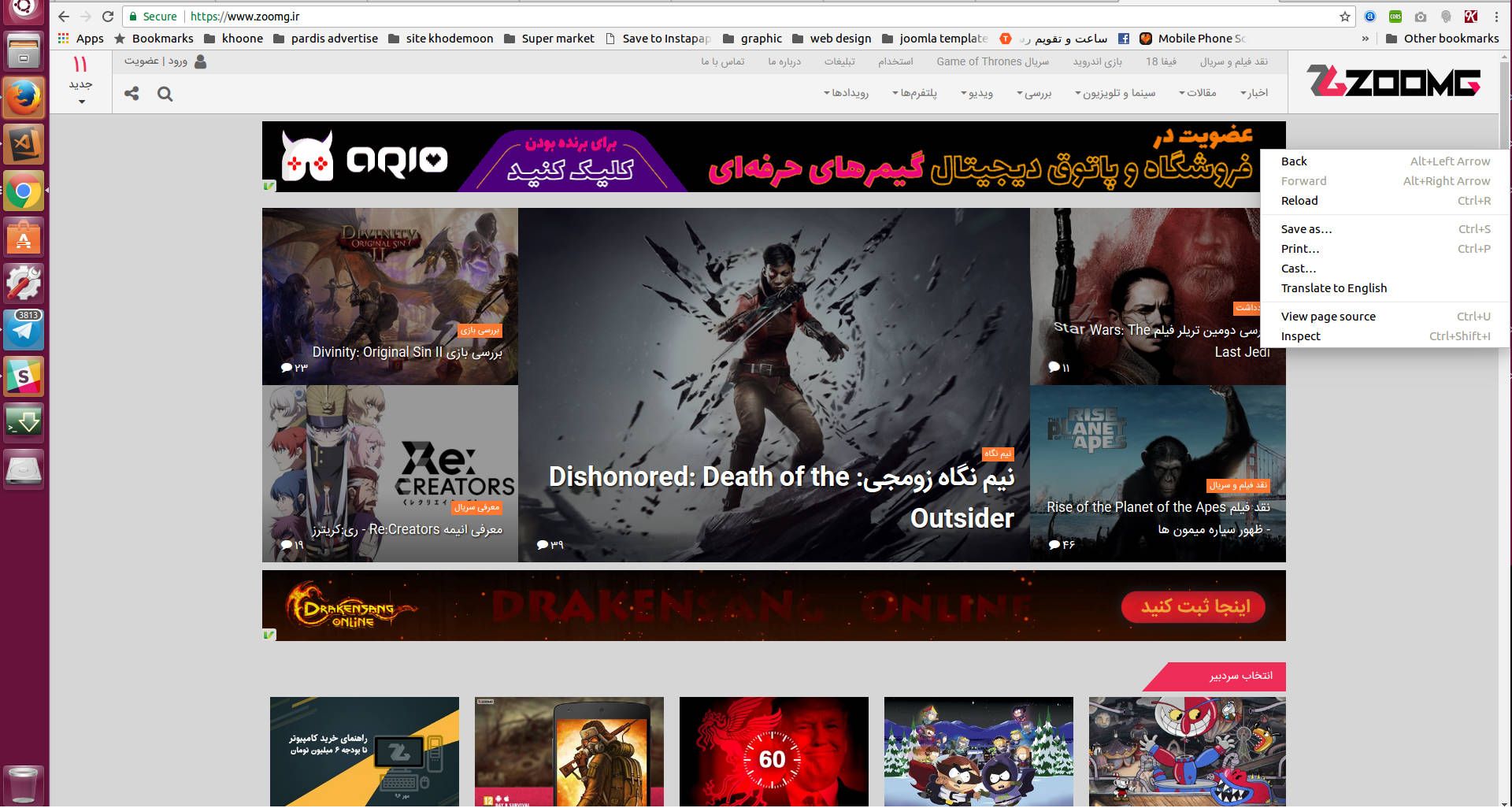Open the South Park editor's pick thumbnail
The height and width of the screenshot is (808, 1512).
coord(979,752)
